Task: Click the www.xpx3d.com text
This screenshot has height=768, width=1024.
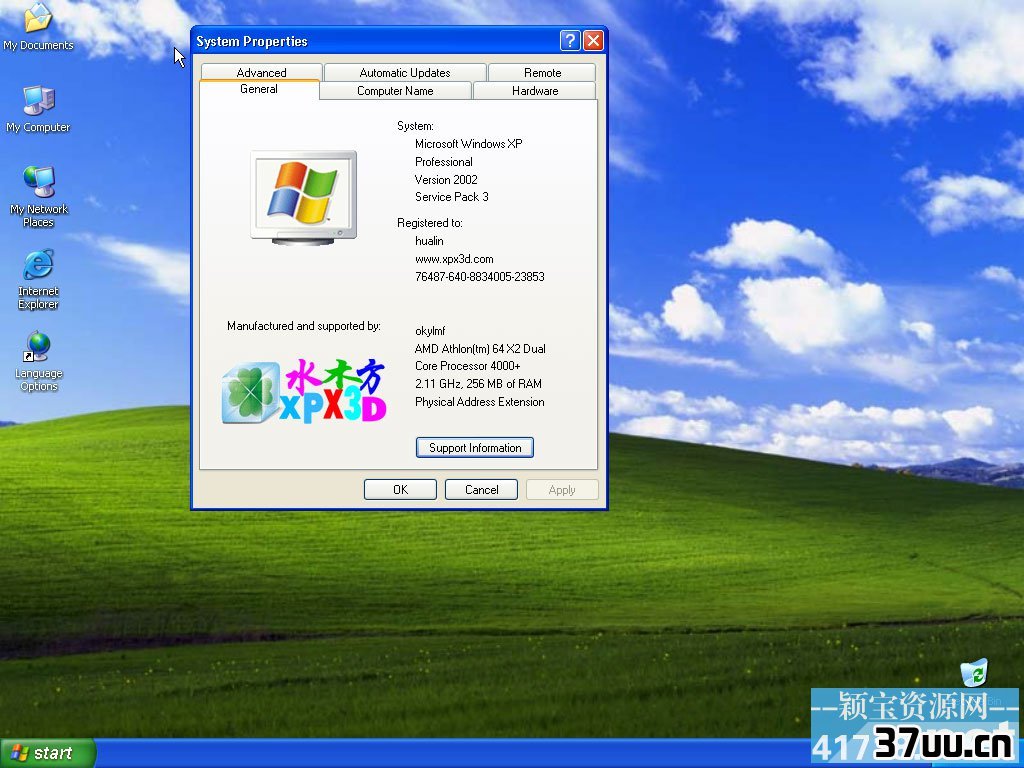Action: point(454,259)
